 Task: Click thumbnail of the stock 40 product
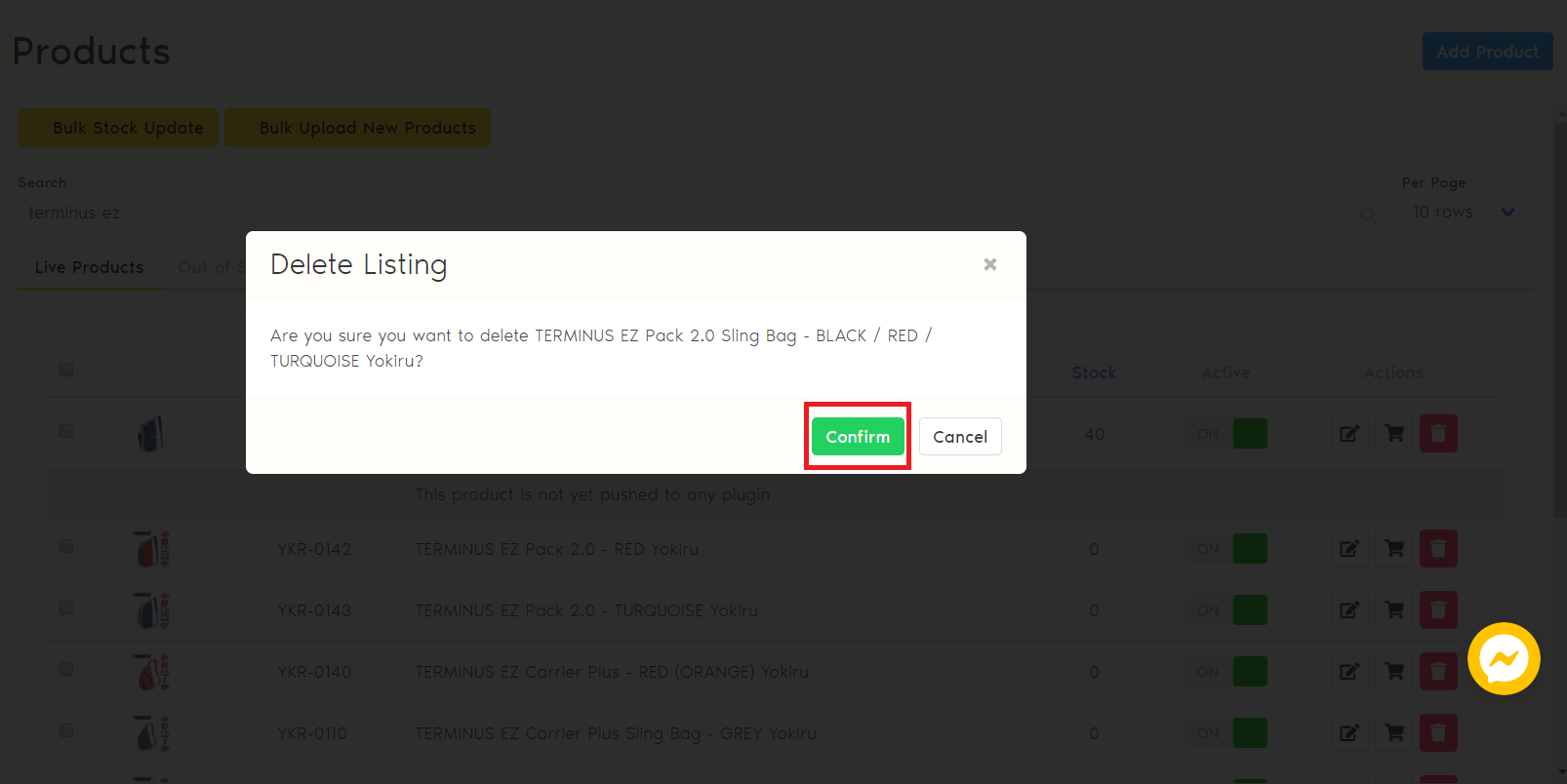coord(150,433)
